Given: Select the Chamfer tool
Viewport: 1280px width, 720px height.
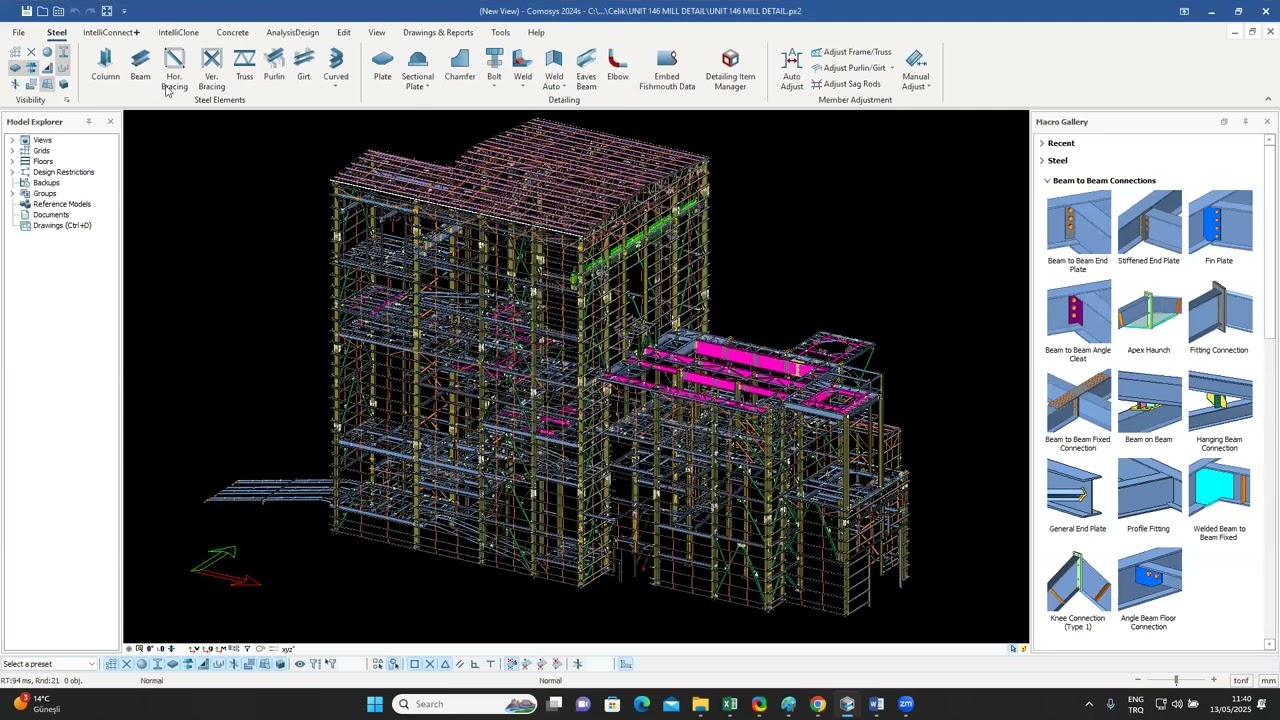Looking at the screenshot, I should [460, 66].
